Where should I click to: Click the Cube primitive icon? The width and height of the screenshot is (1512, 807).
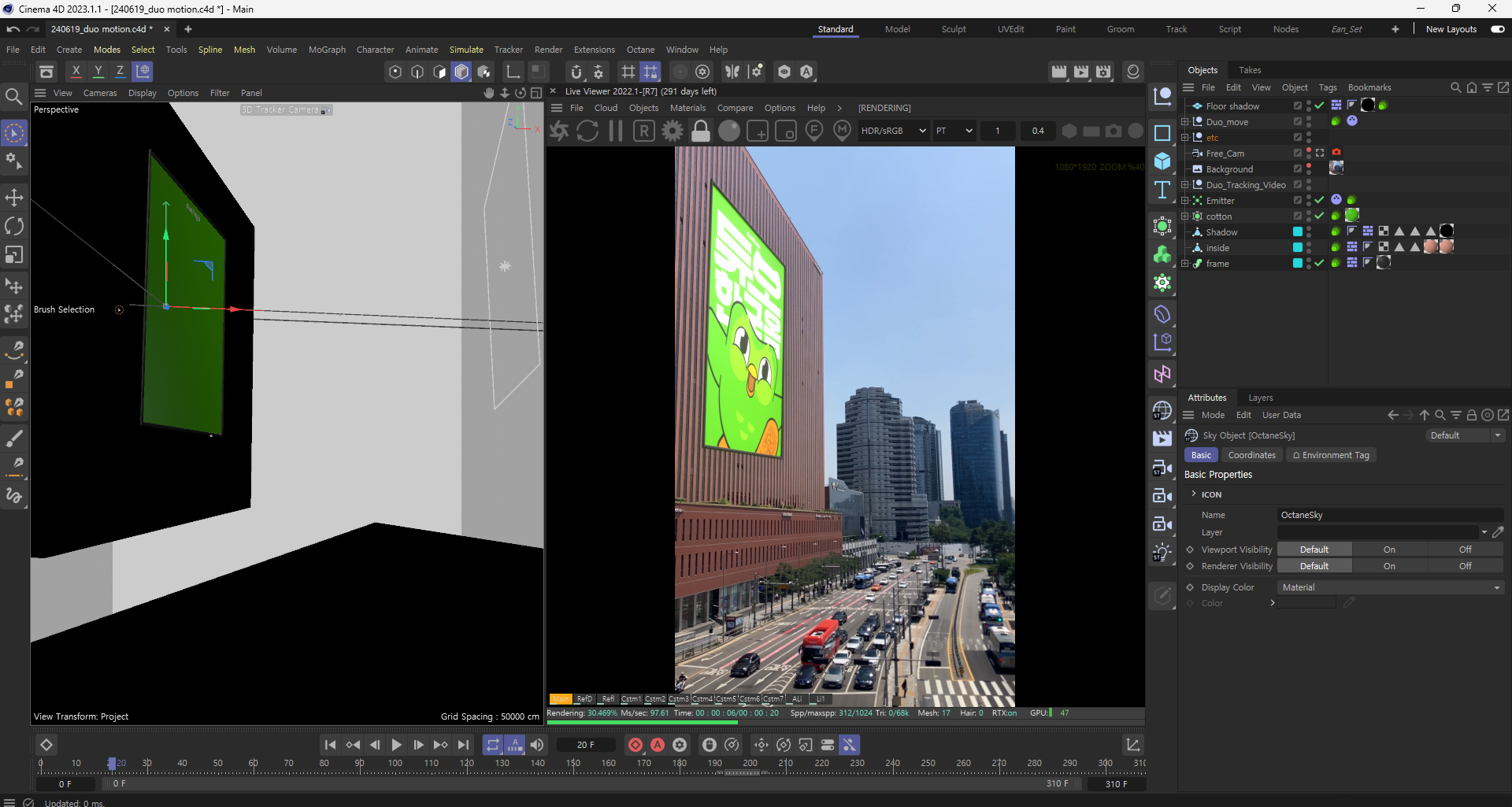(1162, 161)
